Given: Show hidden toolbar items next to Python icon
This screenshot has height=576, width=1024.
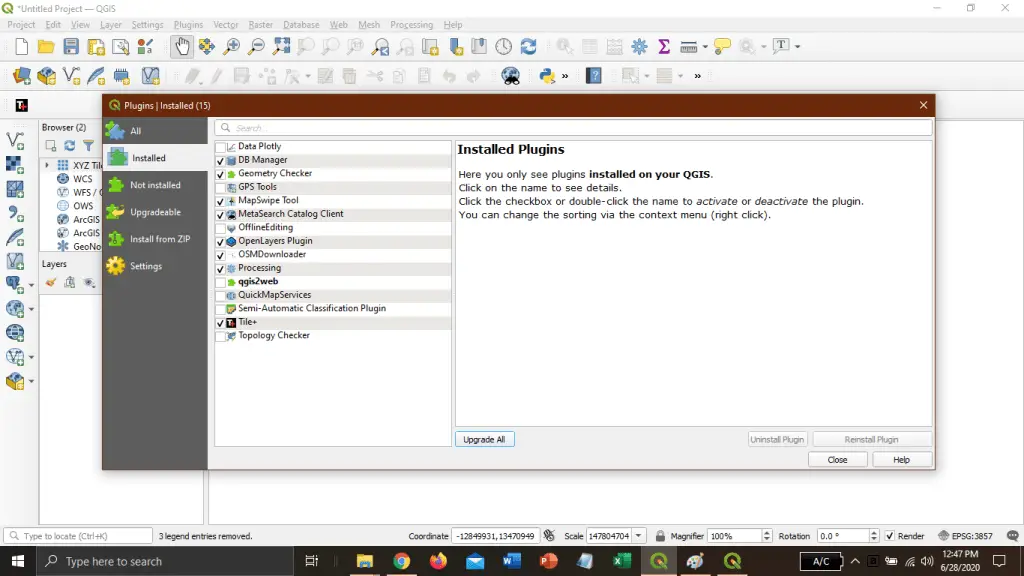Looking at the screenshot, I should pyautogui.click(x=565, y=76).
